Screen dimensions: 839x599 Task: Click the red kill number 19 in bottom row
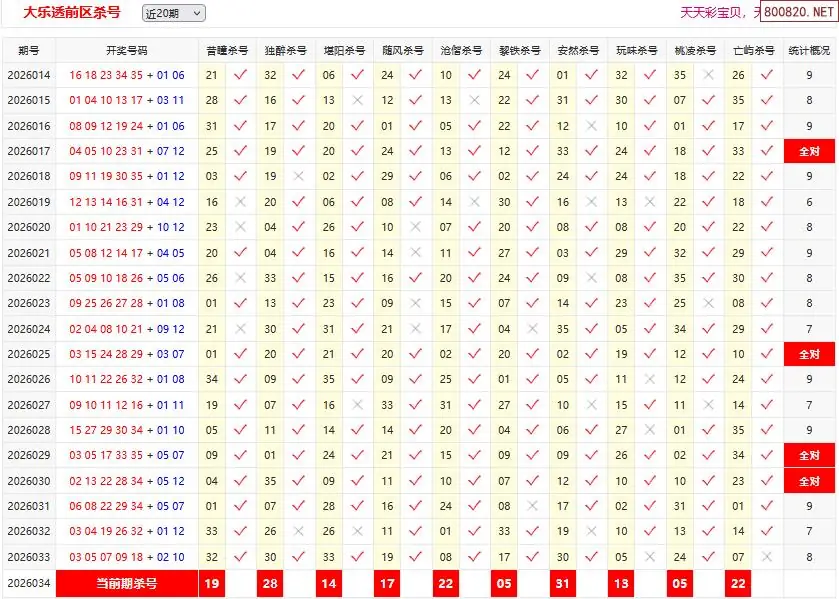pos(211,583)
